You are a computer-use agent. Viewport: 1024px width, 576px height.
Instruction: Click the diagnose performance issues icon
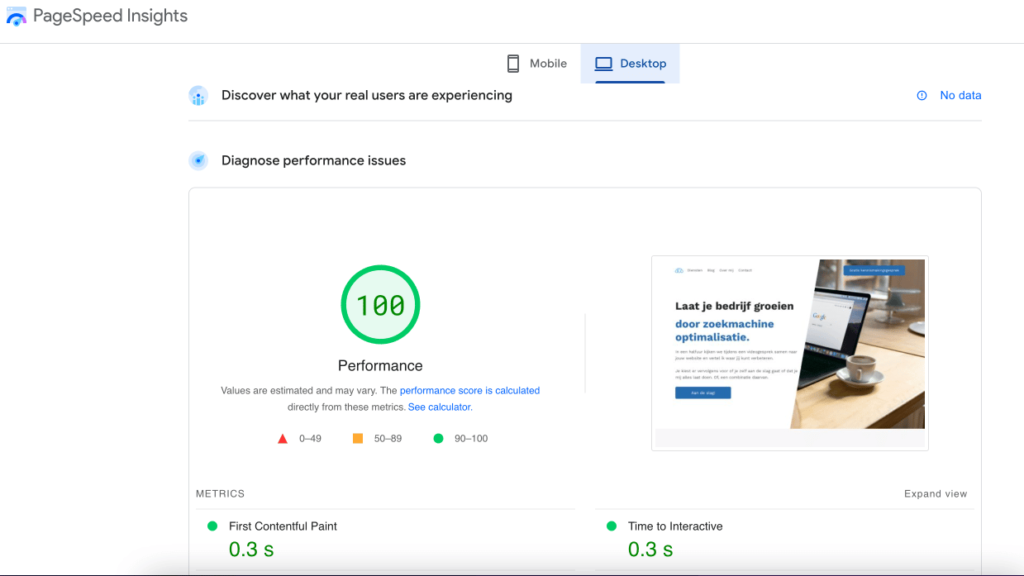198,161
